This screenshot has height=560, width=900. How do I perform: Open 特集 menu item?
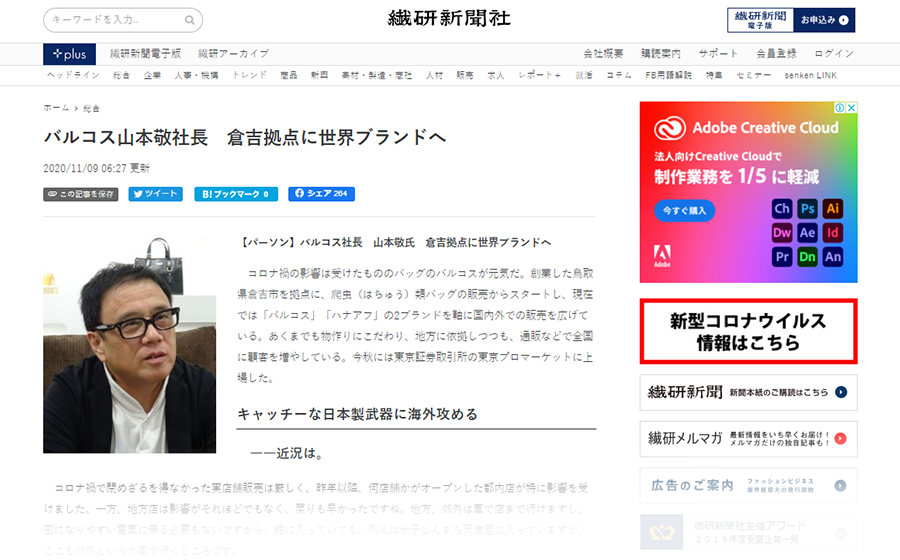click(714, 75)
